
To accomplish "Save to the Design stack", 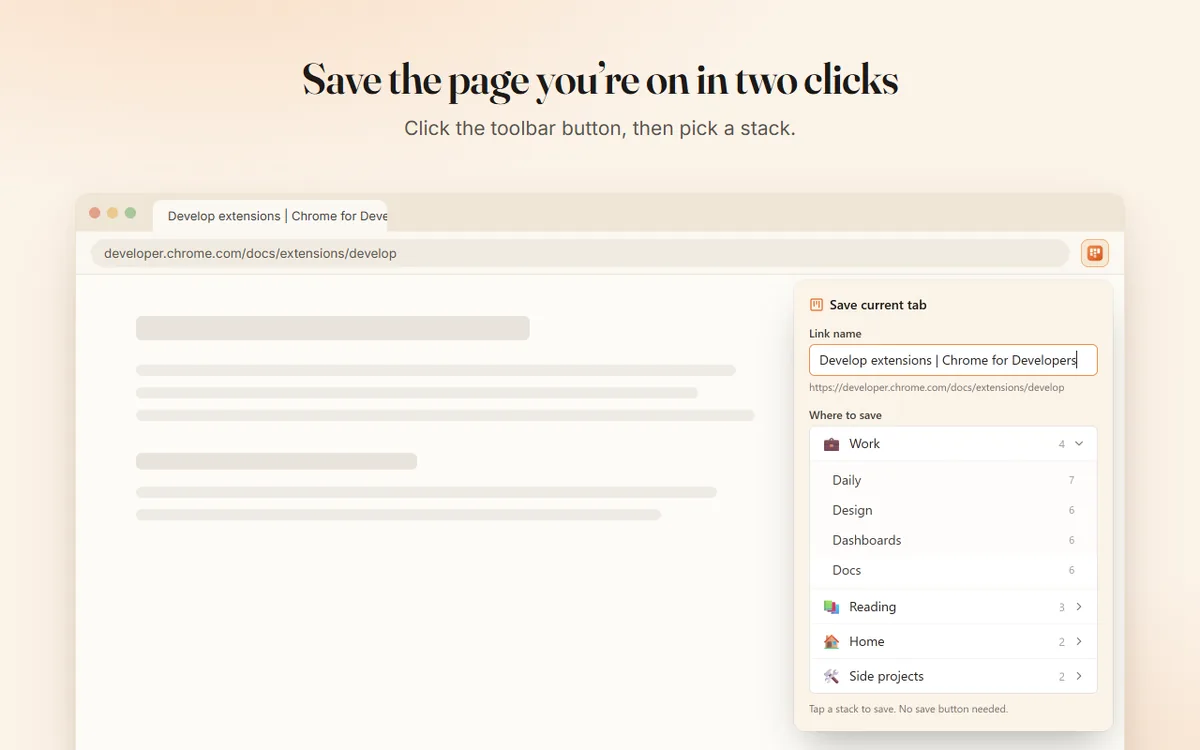I will [x=953, y=511].
